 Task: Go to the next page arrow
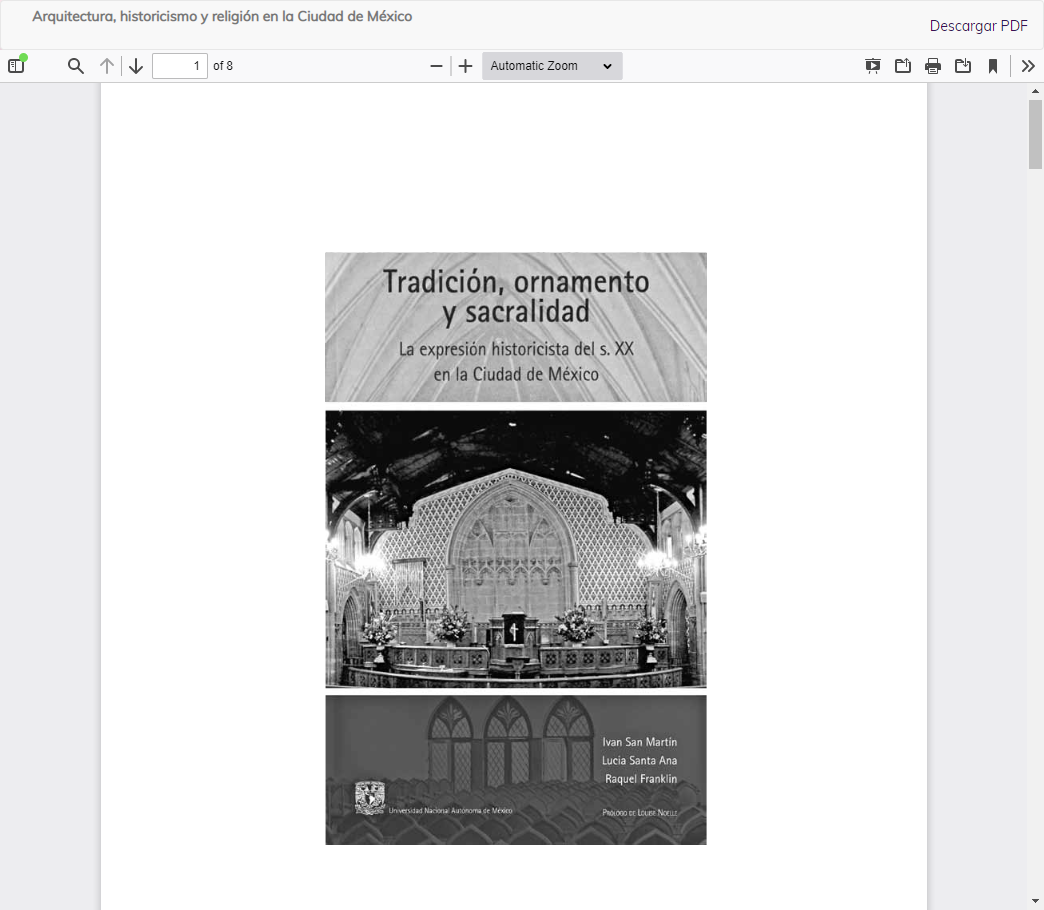pos(136,66)
